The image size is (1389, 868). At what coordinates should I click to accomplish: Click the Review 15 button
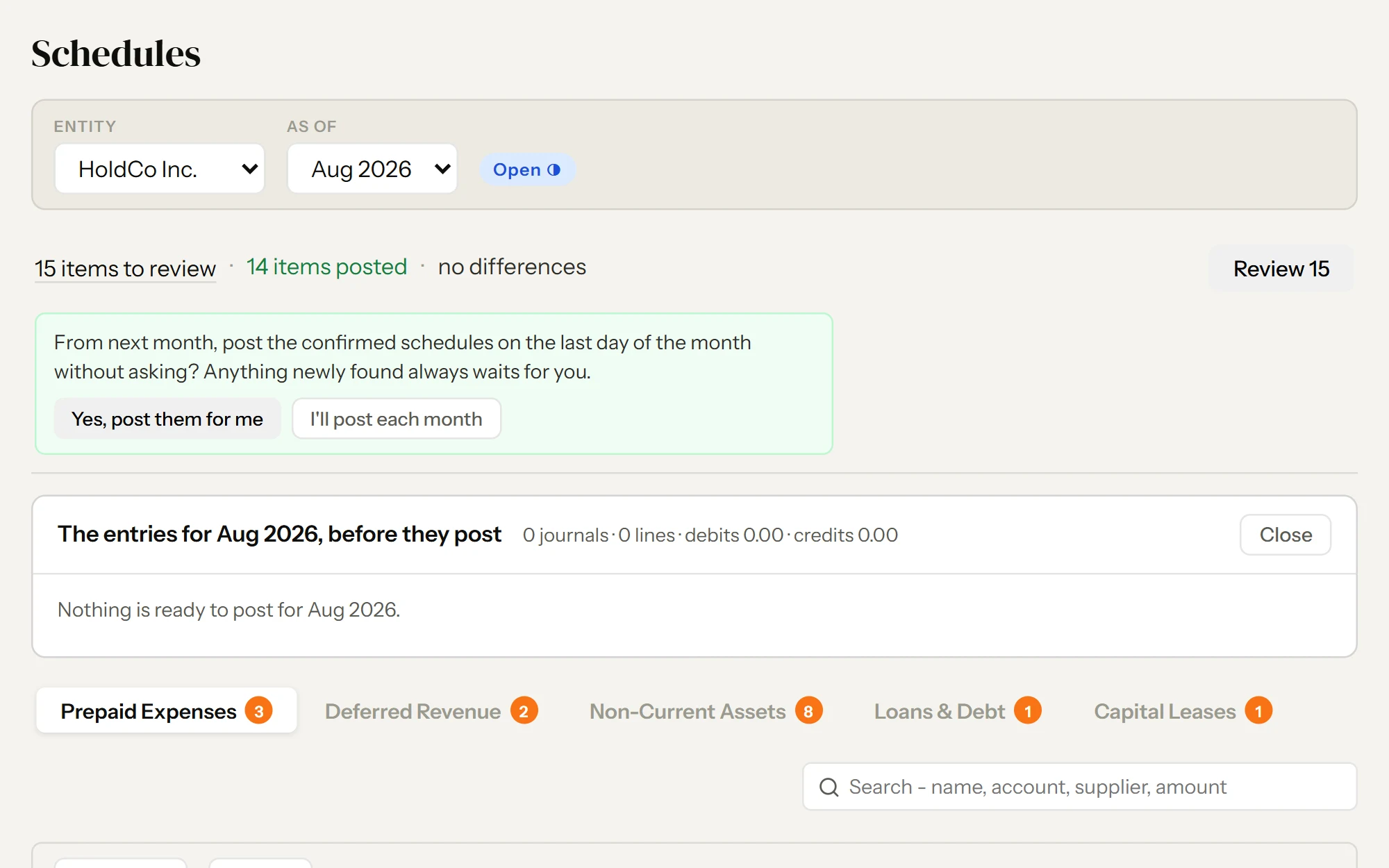click(1281, 269)
